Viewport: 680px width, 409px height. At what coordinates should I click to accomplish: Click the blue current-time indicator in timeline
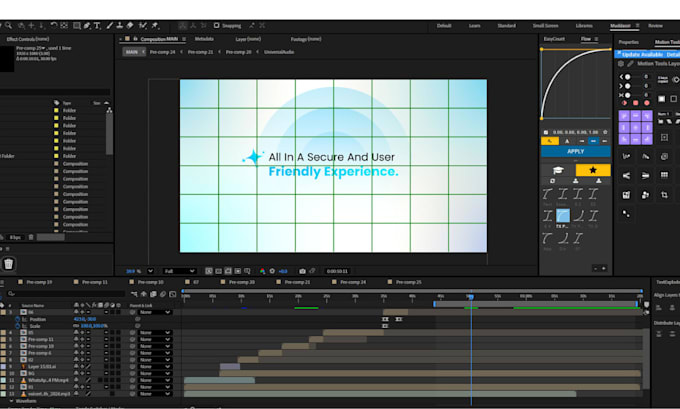[471, 297]
